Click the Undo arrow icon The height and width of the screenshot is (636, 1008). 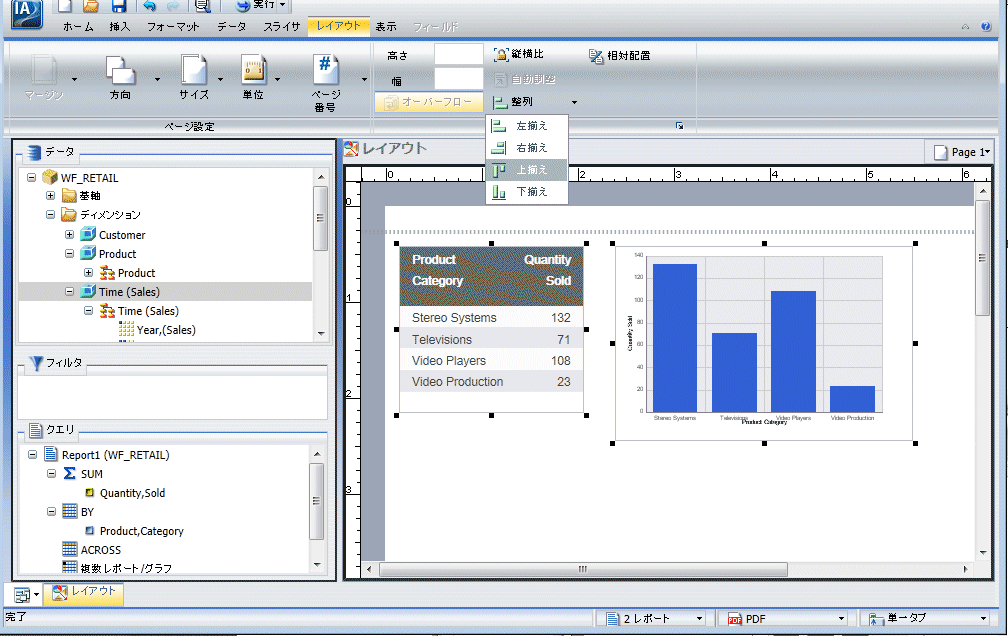(x=149, y=6)
